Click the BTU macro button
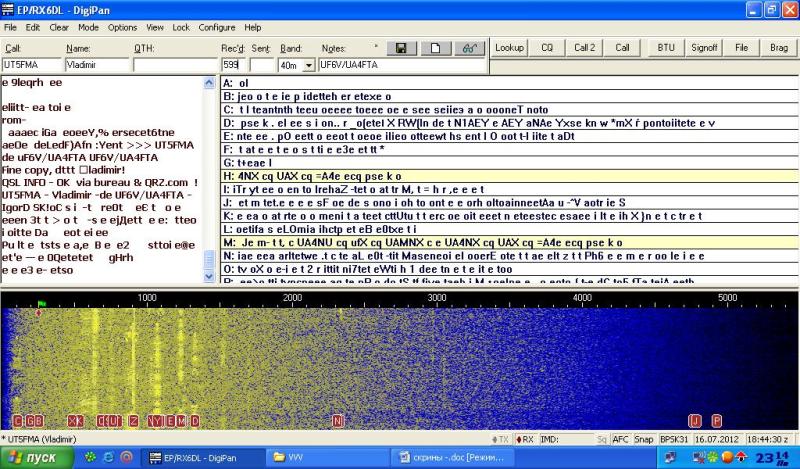Screen dimensions: 800x469 click(x=666, y=48)
